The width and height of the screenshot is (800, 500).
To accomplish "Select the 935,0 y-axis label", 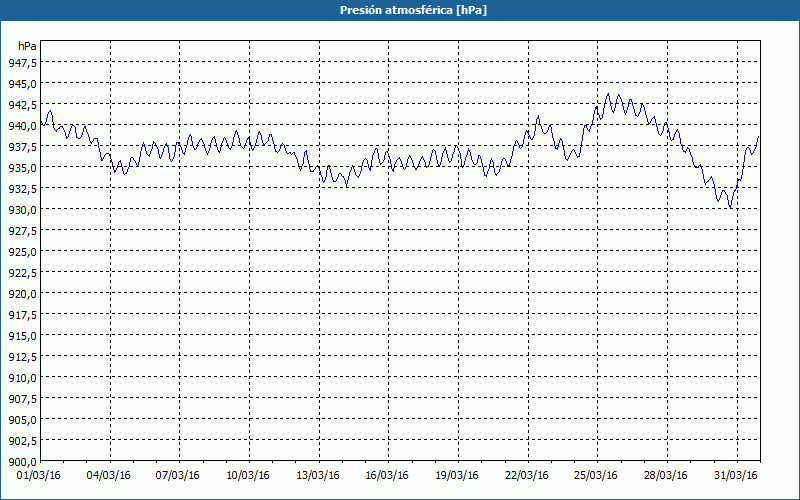I will point(22,167).
